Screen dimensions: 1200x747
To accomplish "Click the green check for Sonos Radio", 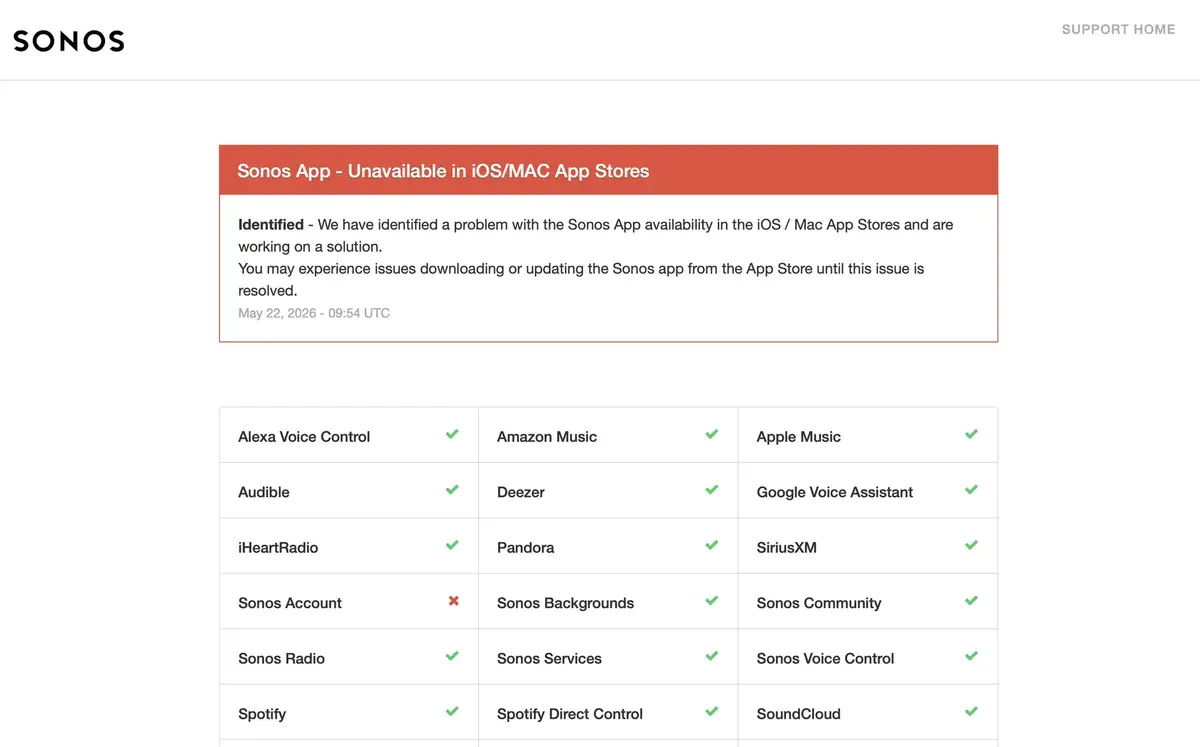I will click(x=452, y=656).
